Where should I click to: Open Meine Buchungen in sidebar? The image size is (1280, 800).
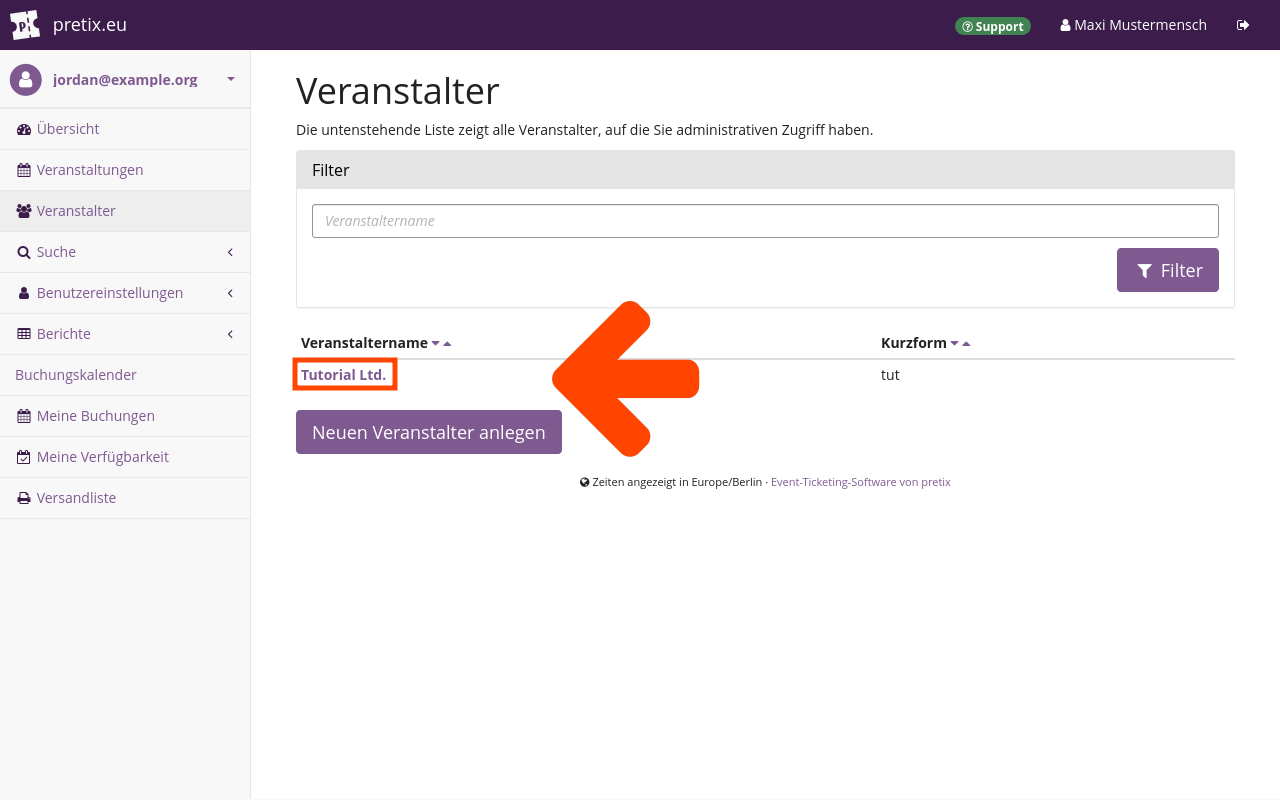coord(125,416)
